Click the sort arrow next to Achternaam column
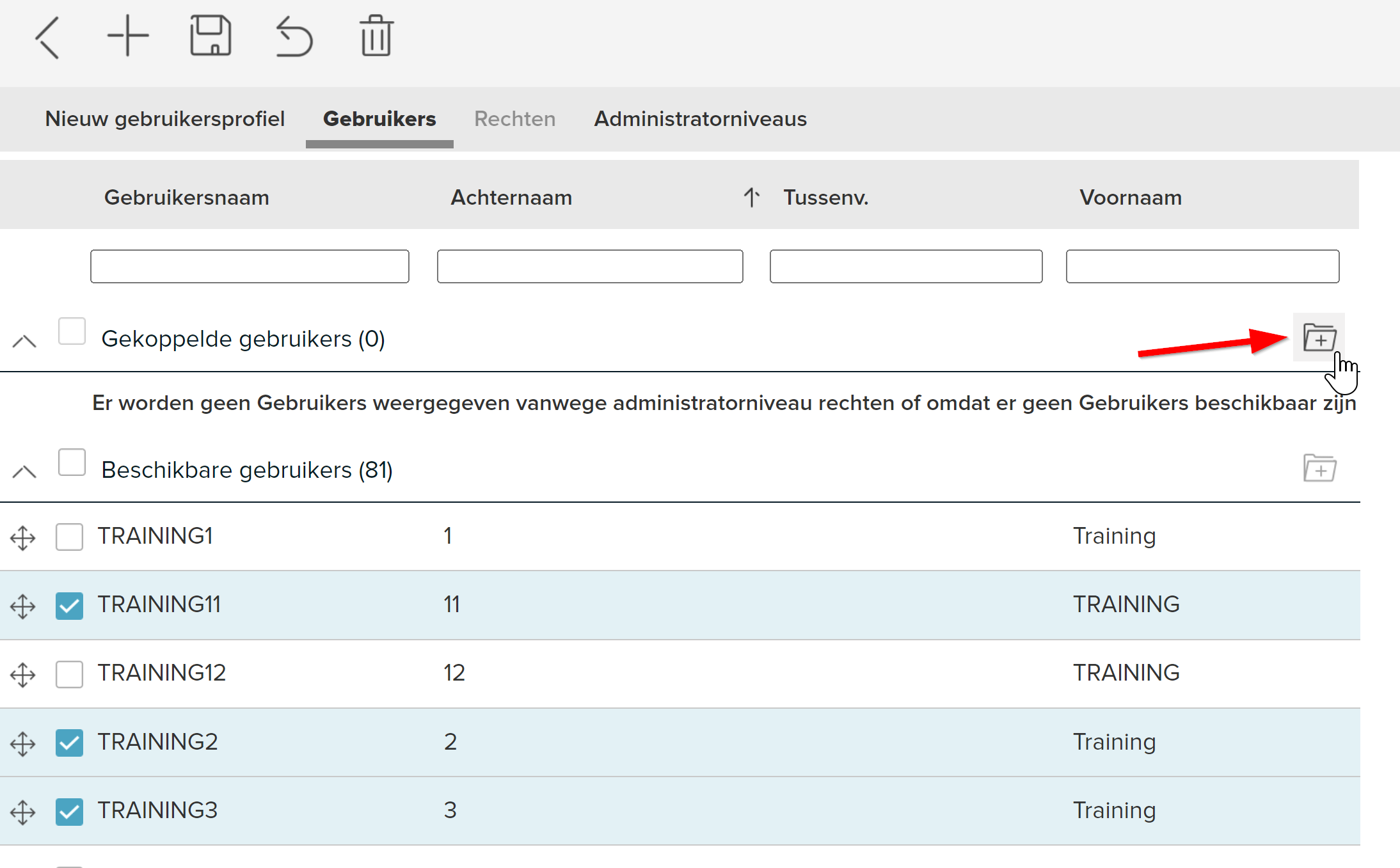This screenshot has height=868, width=1400. [x=752, y=197]
